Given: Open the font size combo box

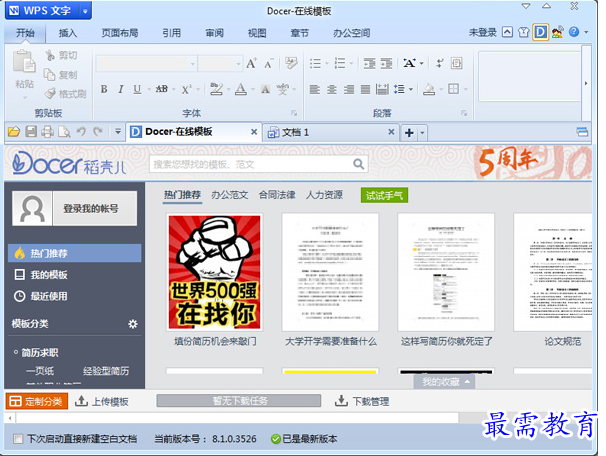Looking at the screenshot, I should coord(220,63).
